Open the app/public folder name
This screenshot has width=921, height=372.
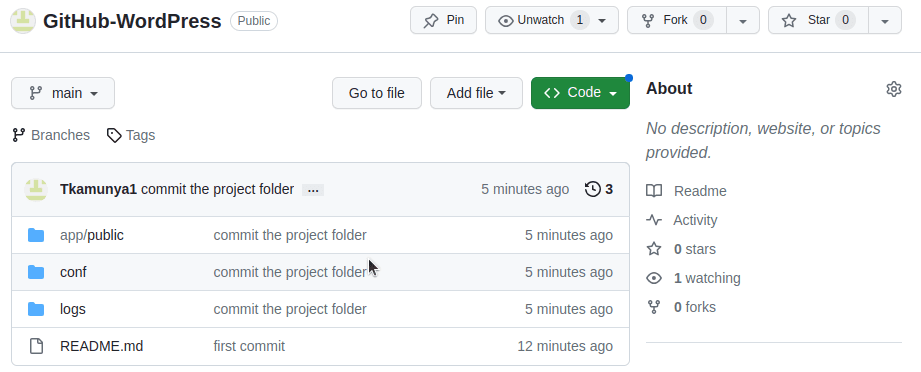92,235
